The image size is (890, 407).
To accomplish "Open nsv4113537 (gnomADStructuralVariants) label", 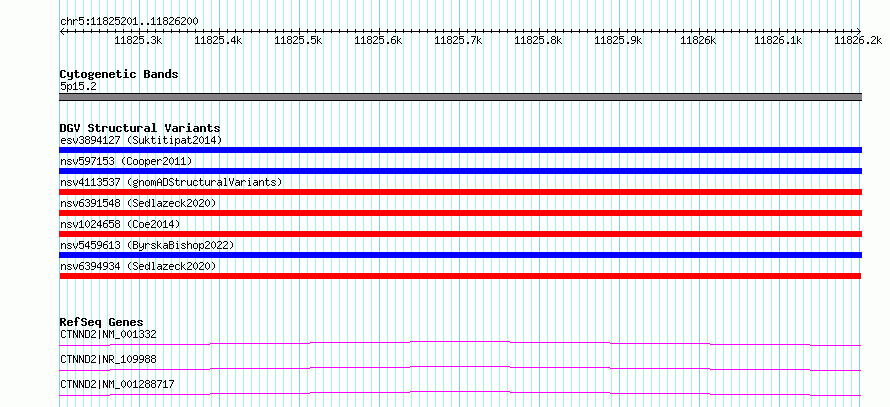I will (171, 182).
